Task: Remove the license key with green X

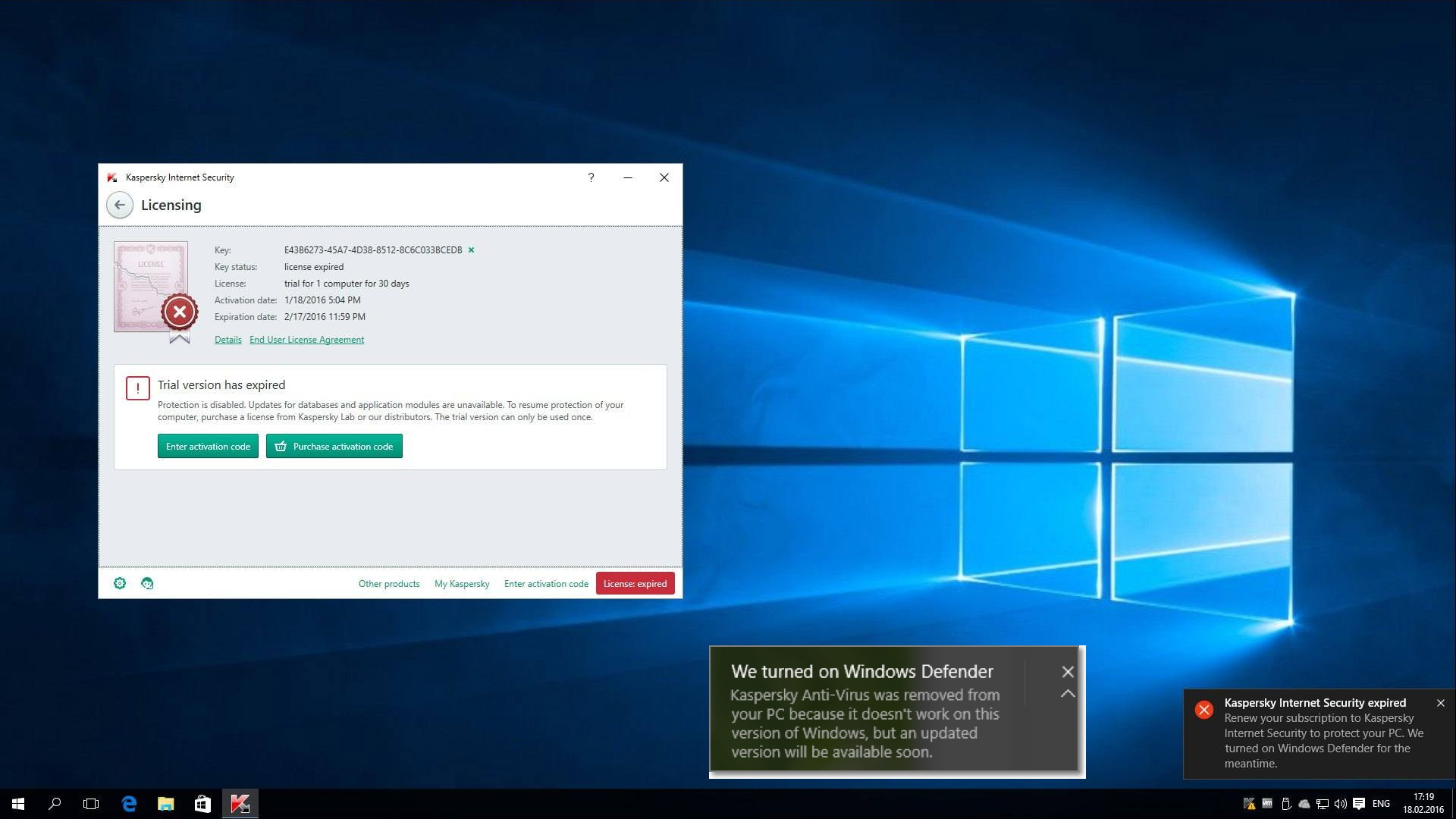Action: click(471, 250)
